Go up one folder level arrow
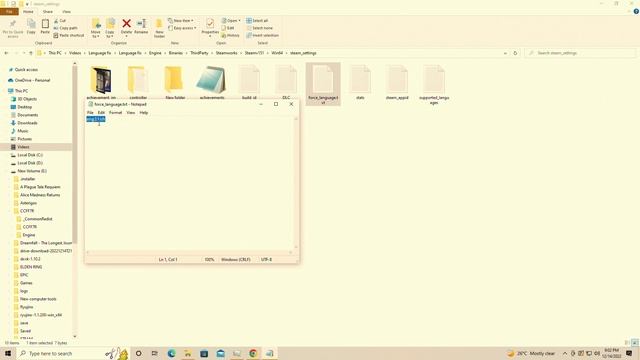Screen dimensions: 640x360 coord(31,53)
